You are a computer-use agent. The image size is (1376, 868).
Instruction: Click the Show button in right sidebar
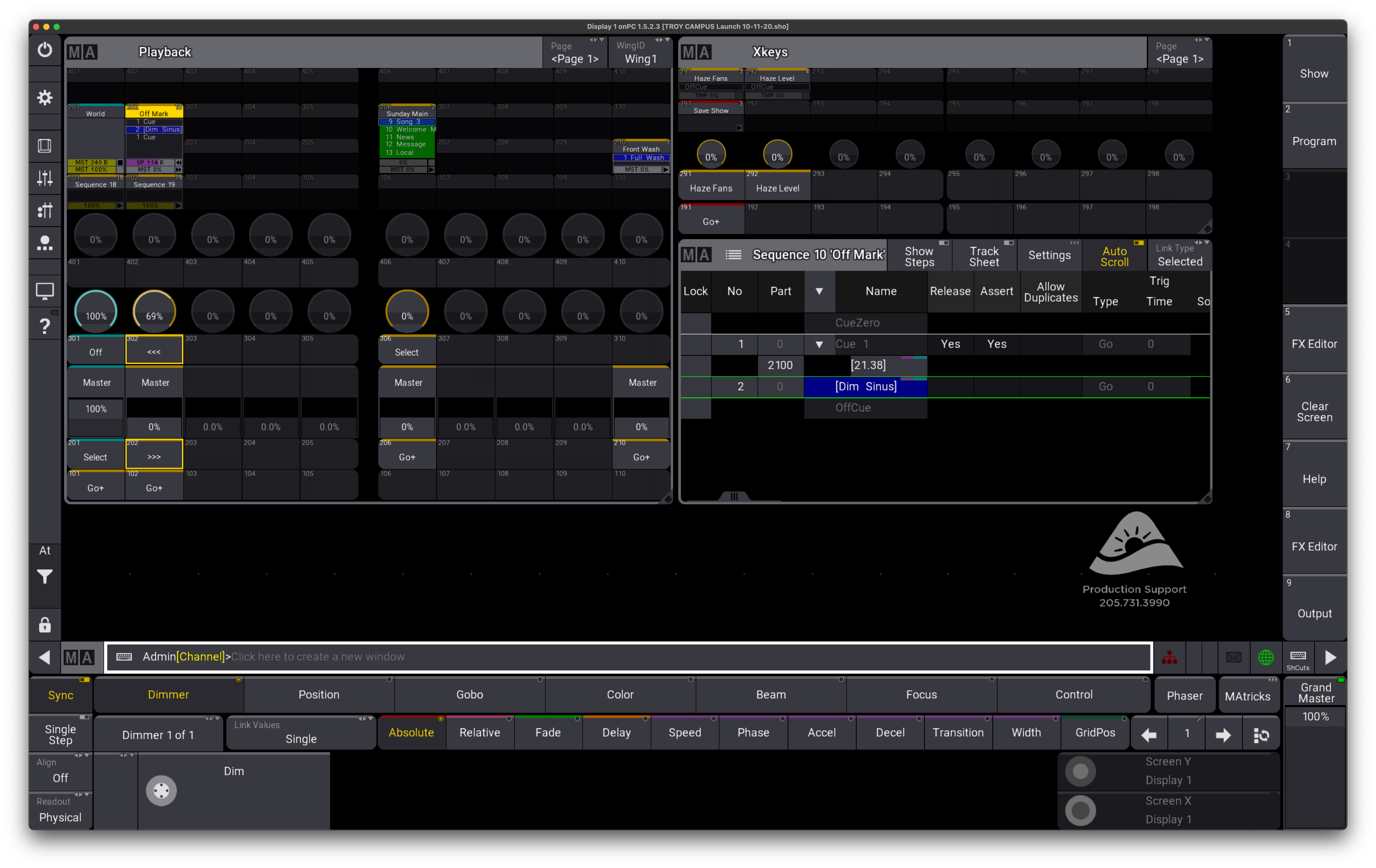click(1314, 68)
